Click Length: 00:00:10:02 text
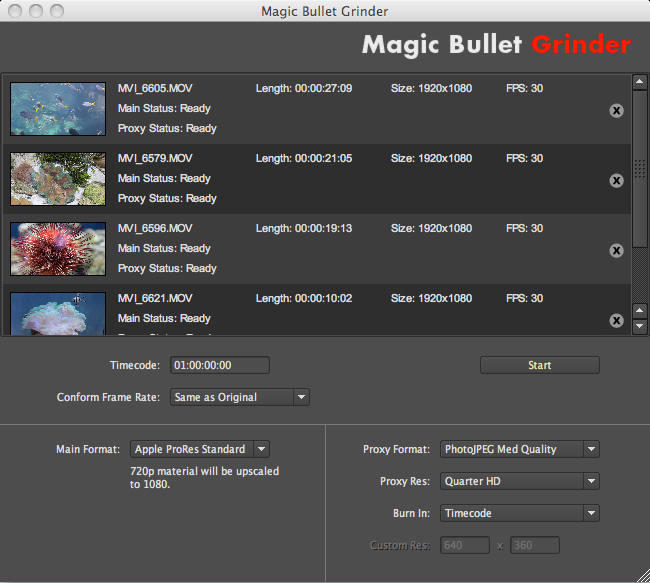This screenshot has width=650, height=583. point(304,299)
